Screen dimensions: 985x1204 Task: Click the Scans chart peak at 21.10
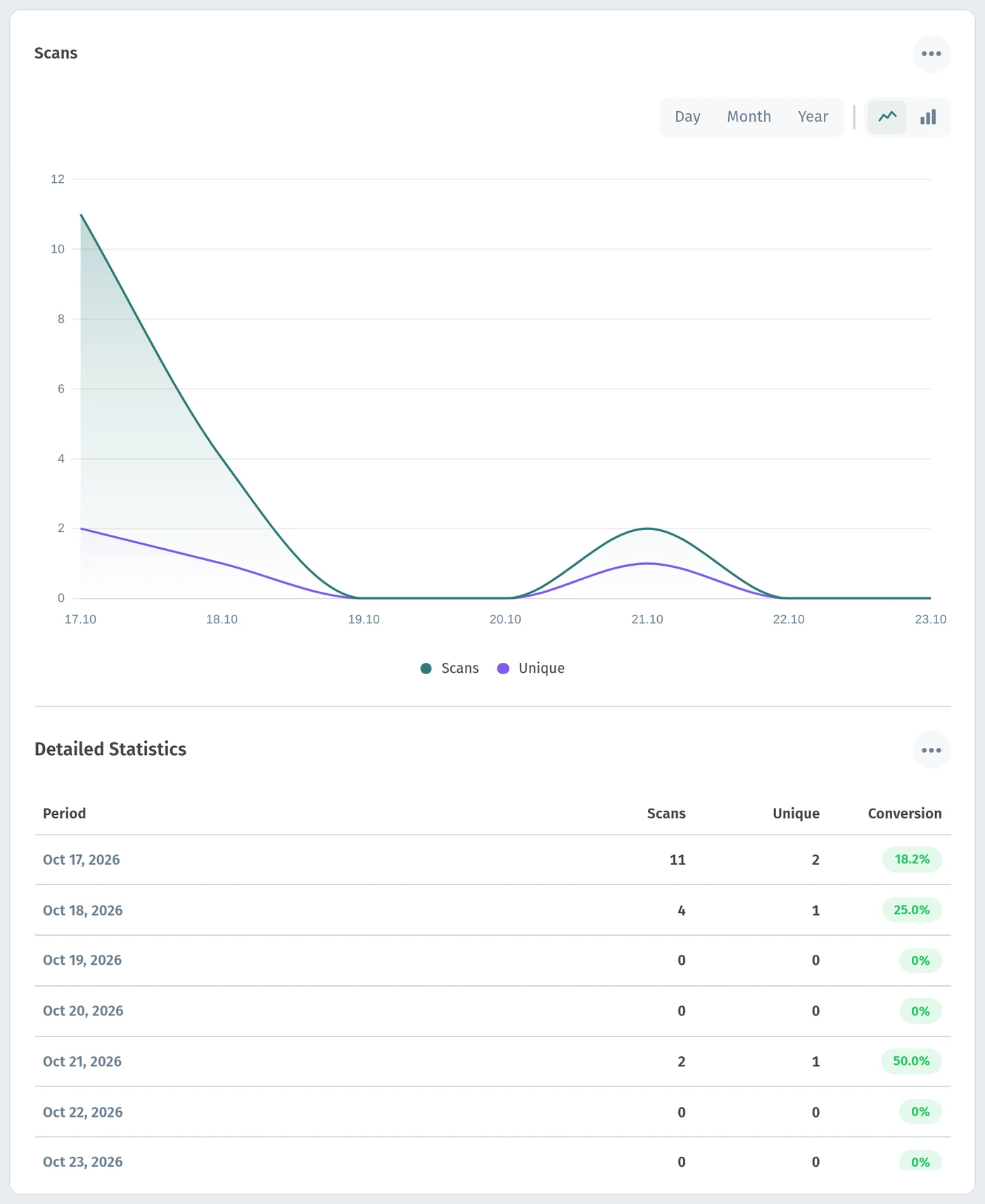point(647,528)
